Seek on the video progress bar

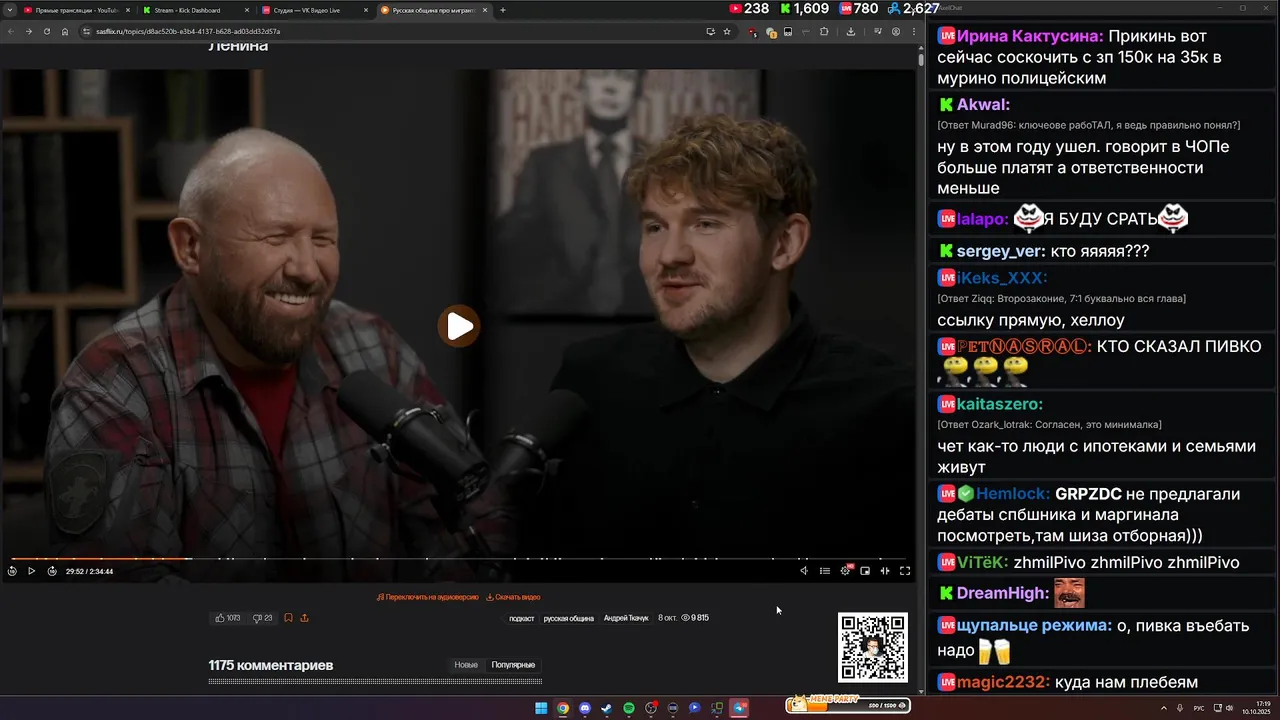tap(458, 559)
